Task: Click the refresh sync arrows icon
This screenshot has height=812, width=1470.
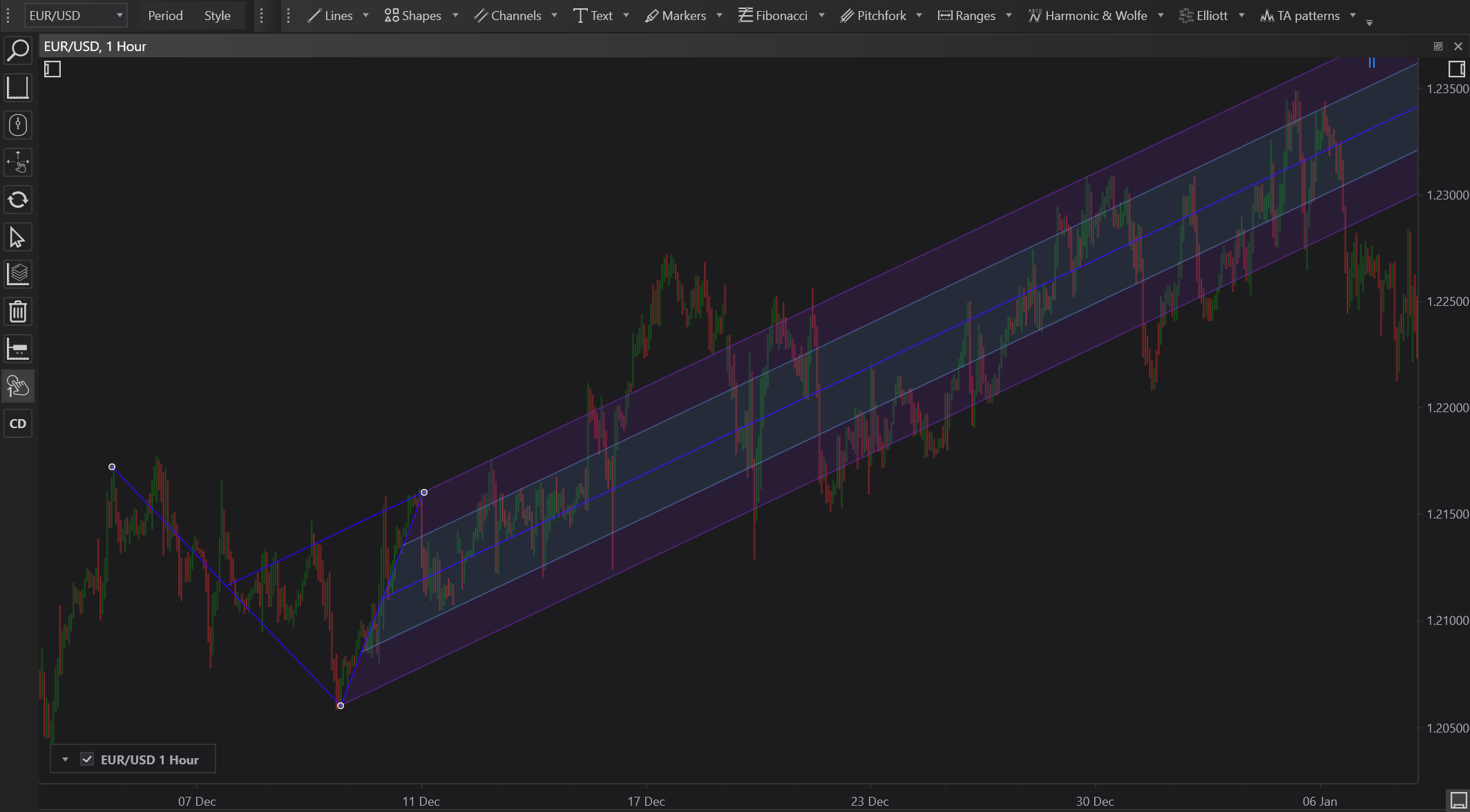Action: (18, 200)
